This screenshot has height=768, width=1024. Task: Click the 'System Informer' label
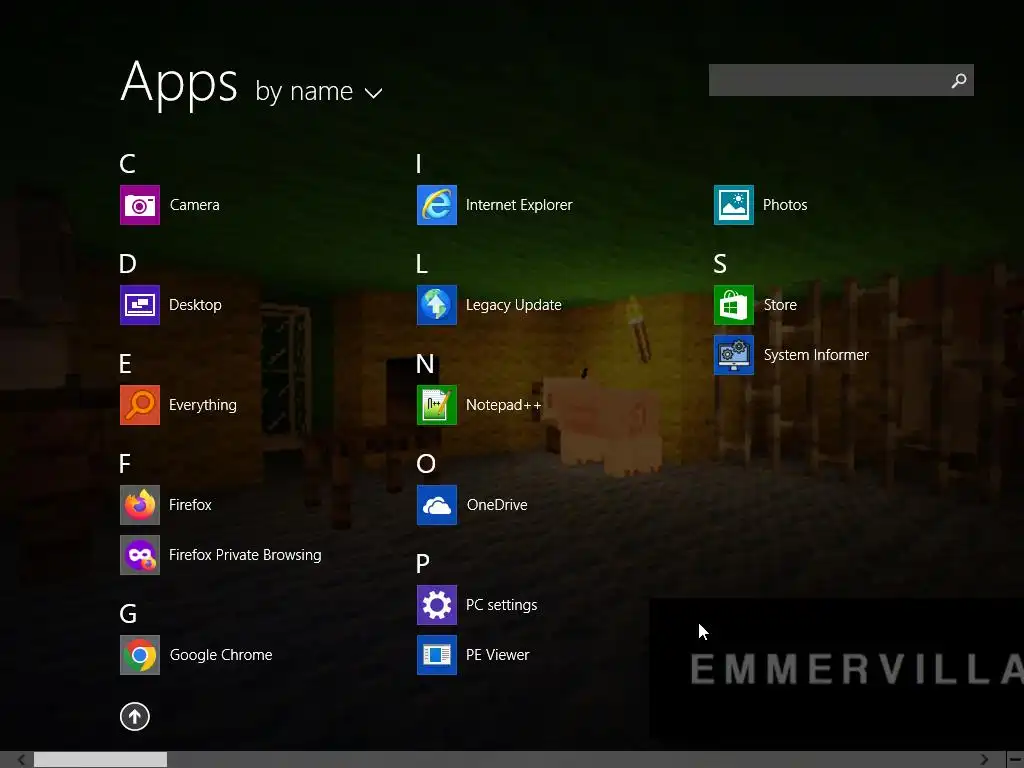816,355
